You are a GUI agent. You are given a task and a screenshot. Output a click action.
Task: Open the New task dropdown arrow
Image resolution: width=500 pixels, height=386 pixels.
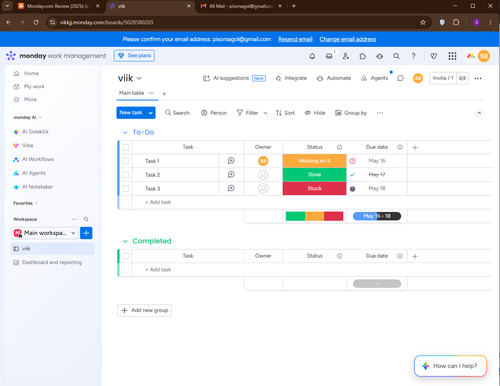[x=151, y=113]
